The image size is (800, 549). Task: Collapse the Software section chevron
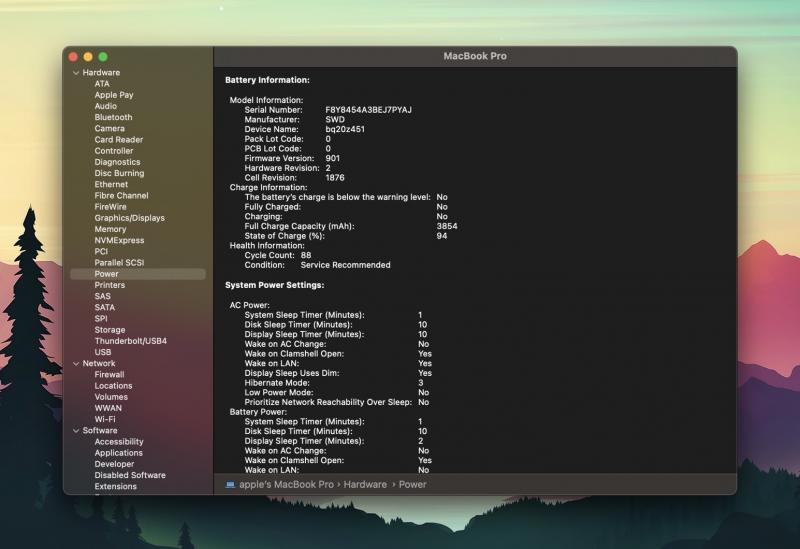[76, 431]
